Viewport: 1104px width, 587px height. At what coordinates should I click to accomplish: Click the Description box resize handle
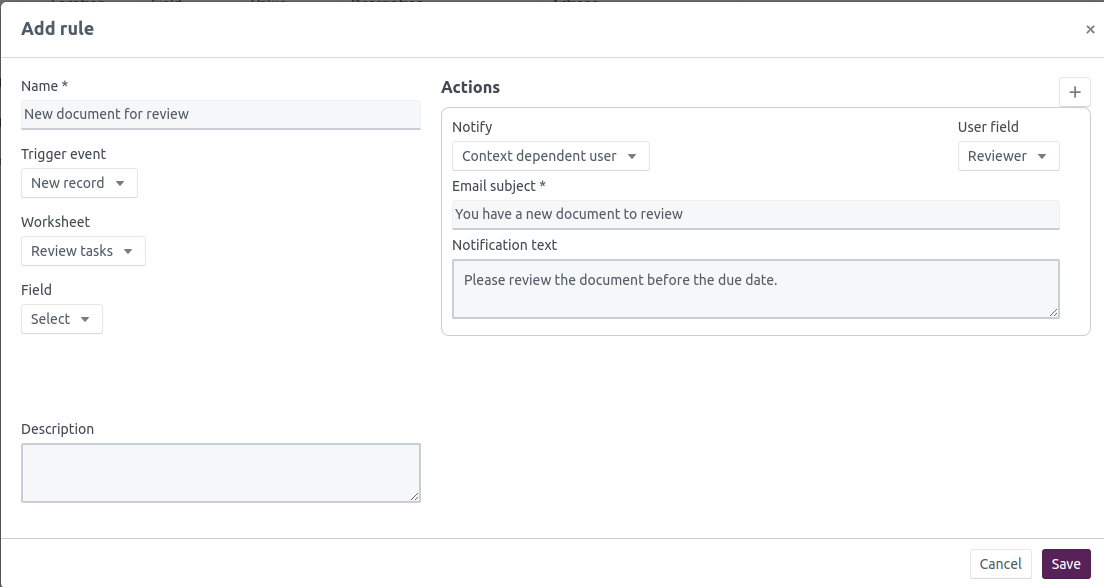(x=415, y=496)
